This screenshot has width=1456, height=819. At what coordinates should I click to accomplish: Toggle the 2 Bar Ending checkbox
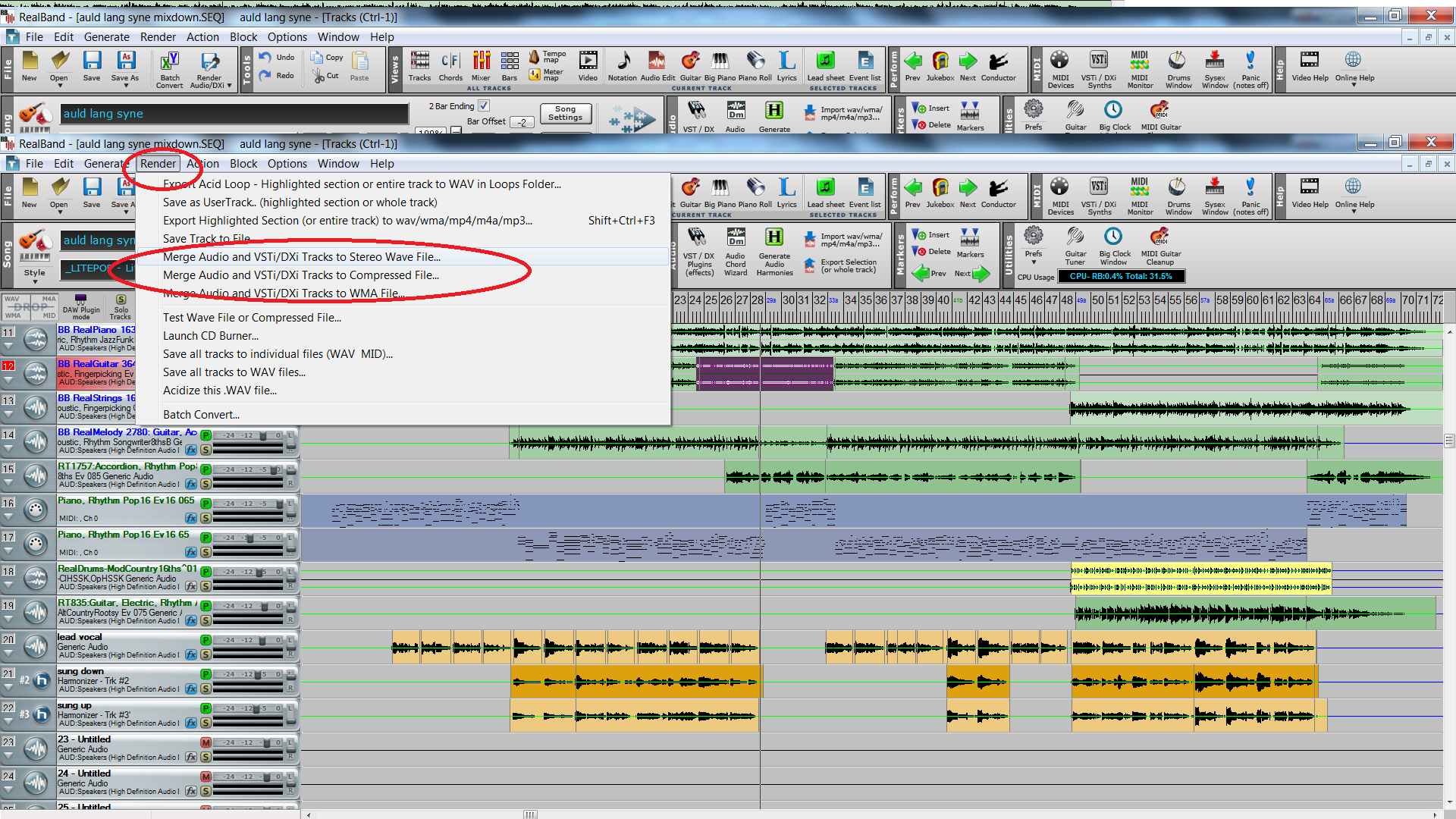tap(480, 106)
